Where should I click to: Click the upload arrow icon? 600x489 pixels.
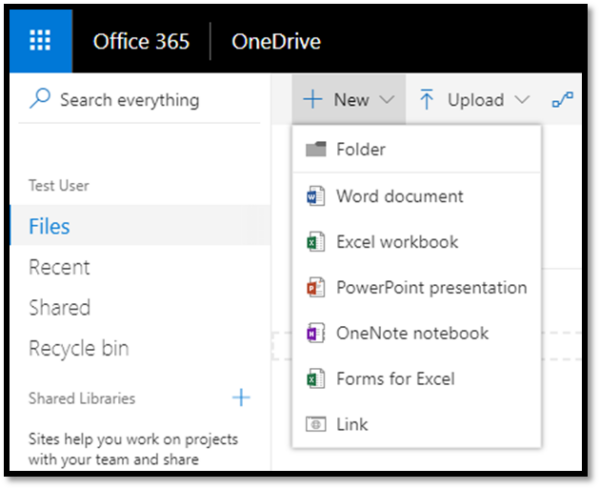click(x=427, y=99)
